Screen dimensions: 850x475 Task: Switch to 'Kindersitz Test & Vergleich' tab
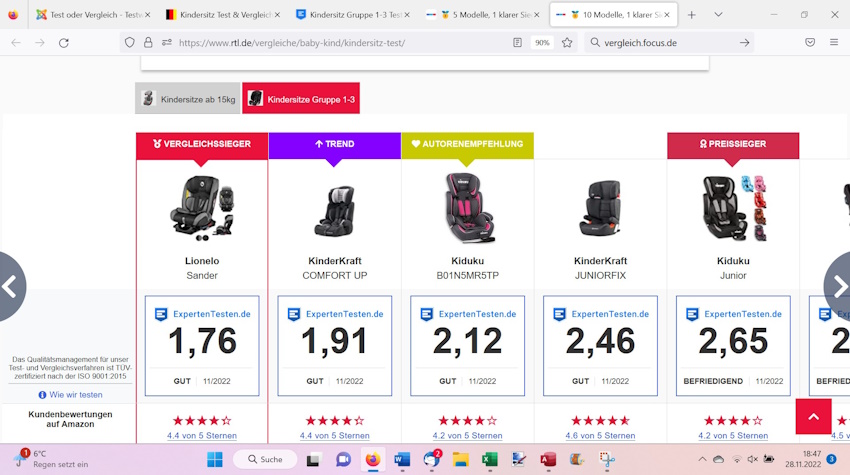221,15
